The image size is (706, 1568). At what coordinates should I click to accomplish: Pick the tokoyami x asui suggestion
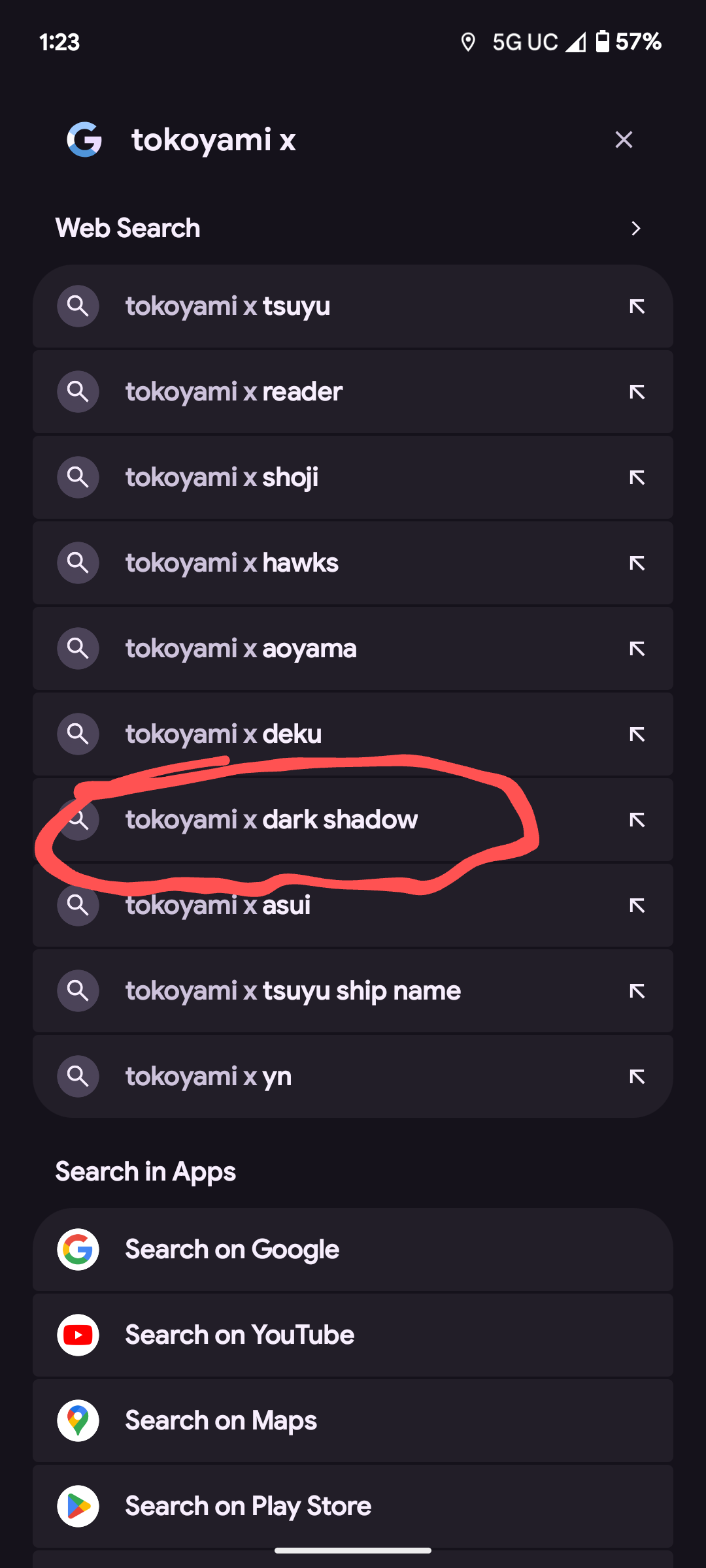[x=353, y=906]
